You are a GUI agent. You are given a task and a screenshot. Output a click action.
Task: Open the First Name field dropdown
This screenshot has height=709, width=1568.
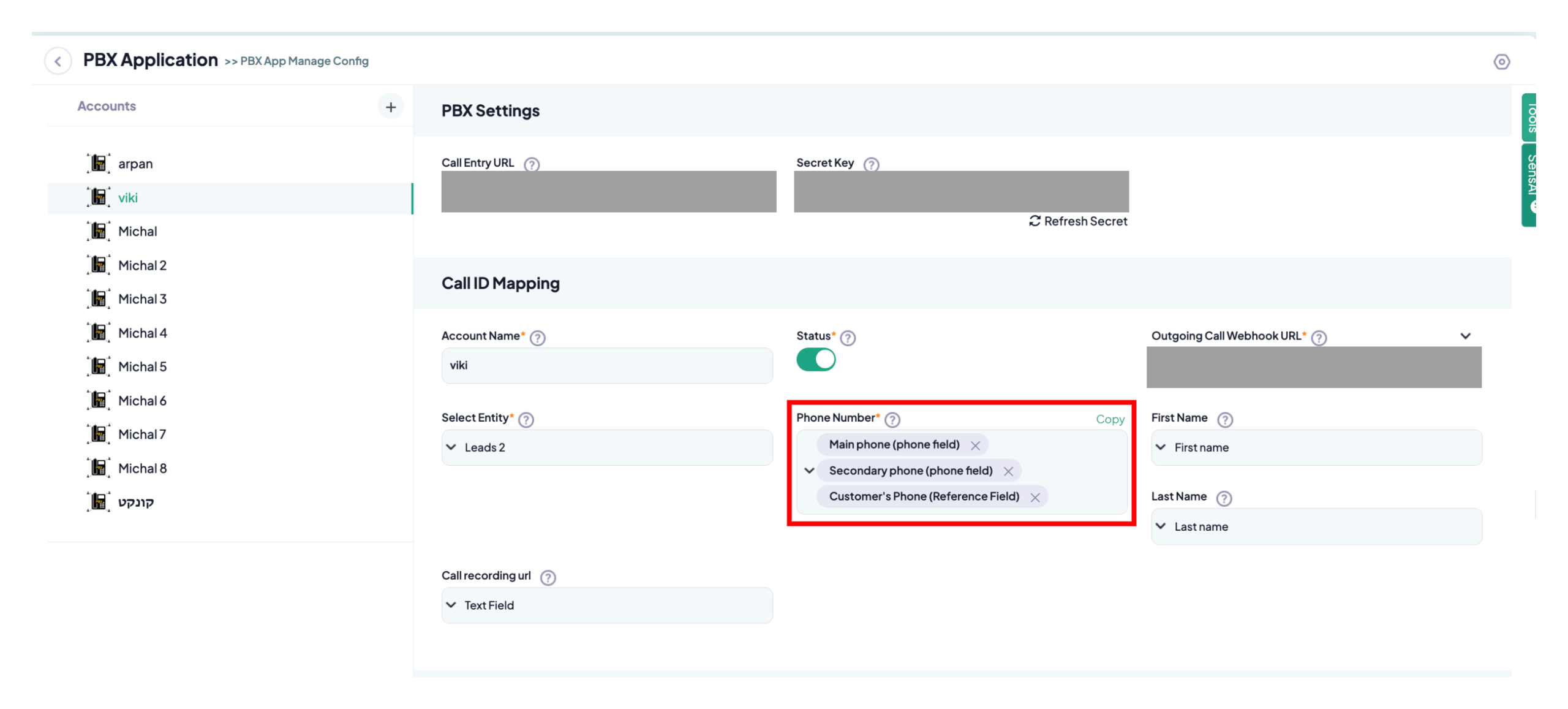(x=1316, y=447)
